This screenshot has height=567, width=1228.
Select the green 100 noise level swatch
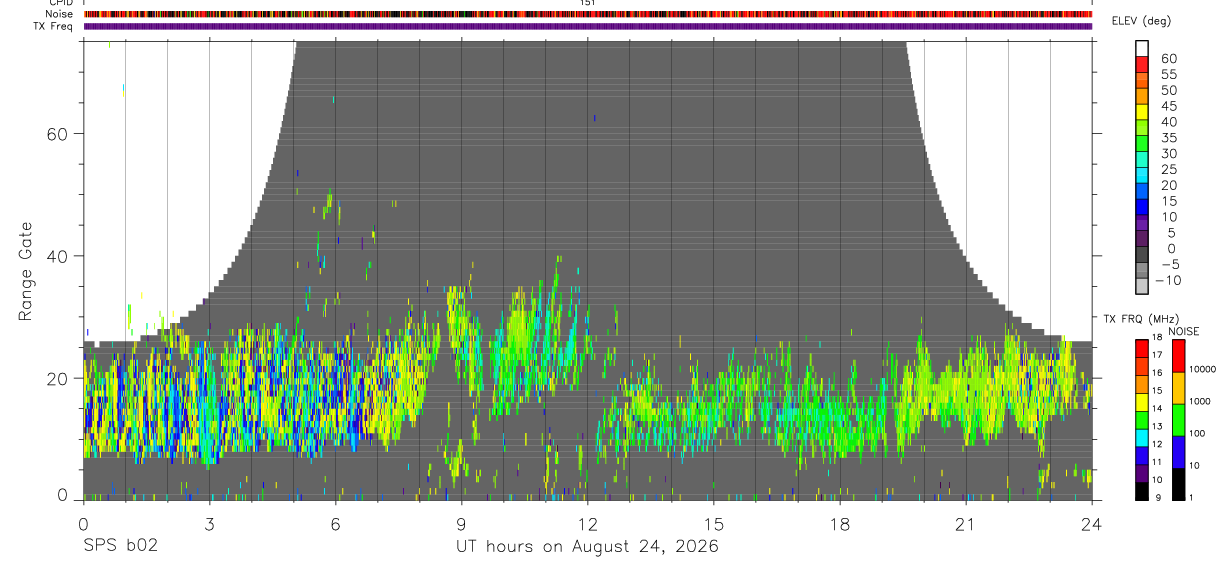[1177, 420]
